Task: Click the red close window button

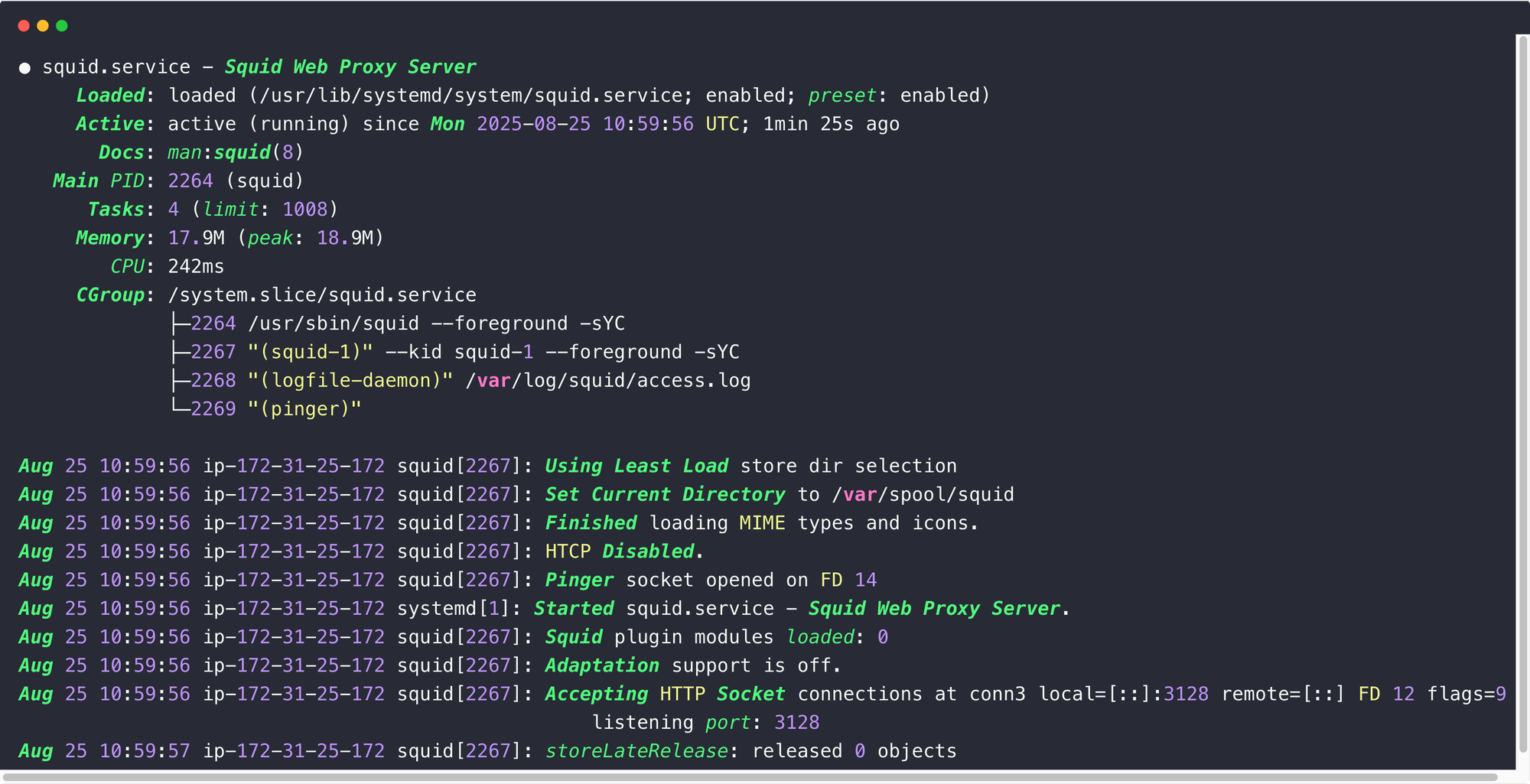Action: point(24,26)
